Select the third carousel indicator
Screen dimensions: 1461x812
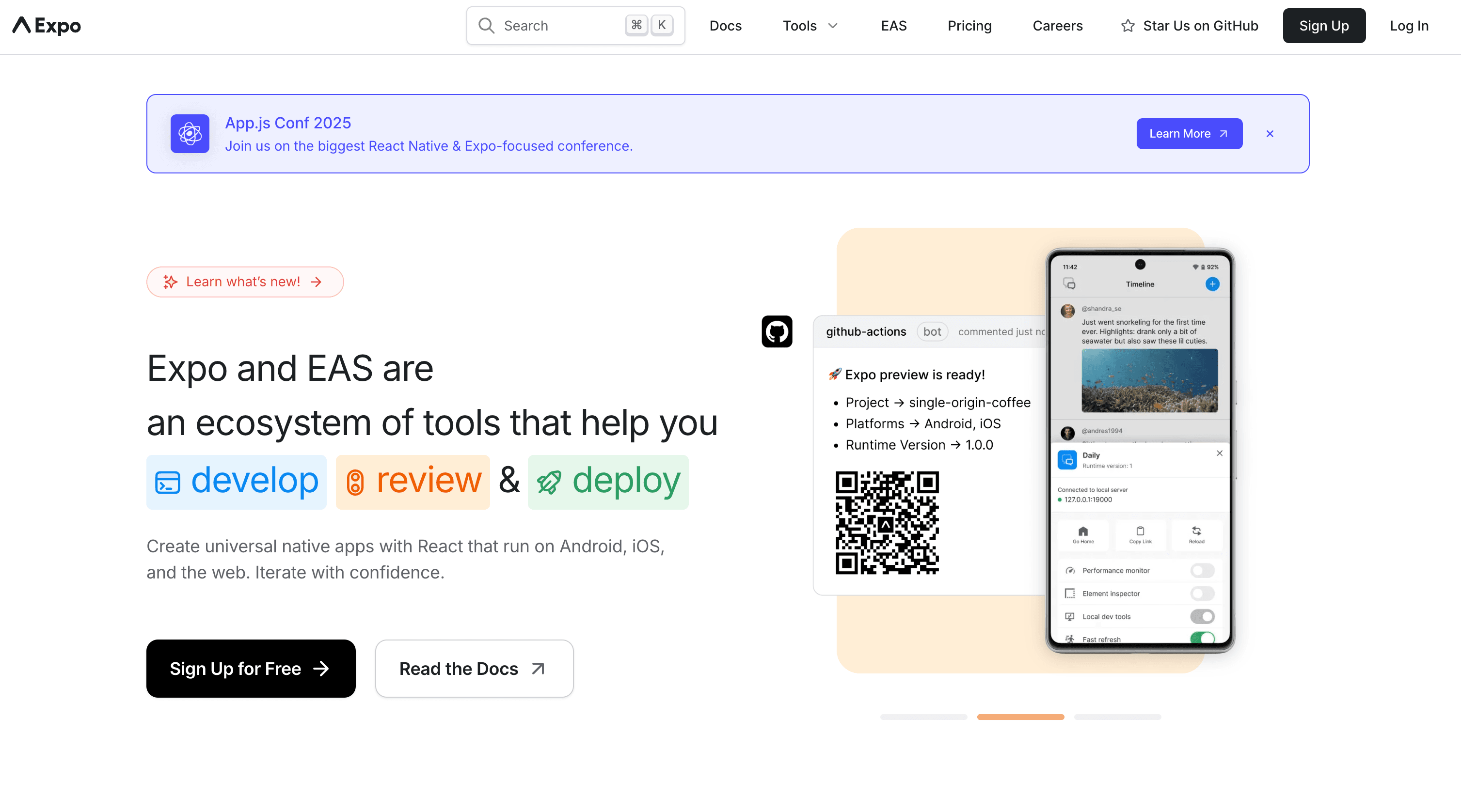(1117, 718)
